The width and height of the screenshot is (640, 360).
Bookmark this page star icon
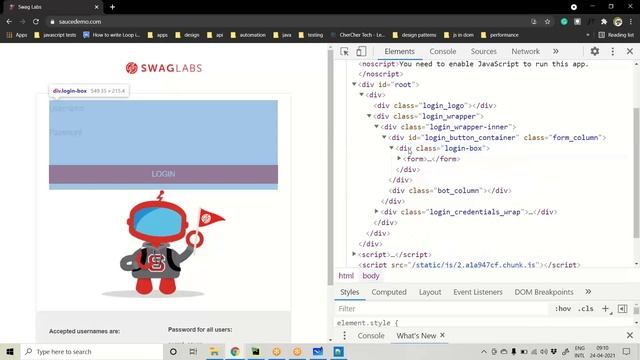click(x=547, y=22)
